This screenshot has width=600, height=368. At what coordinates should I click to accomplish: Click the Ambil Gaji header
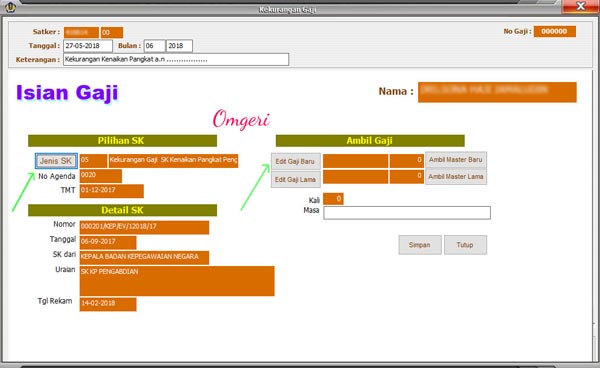click(370, 141)
